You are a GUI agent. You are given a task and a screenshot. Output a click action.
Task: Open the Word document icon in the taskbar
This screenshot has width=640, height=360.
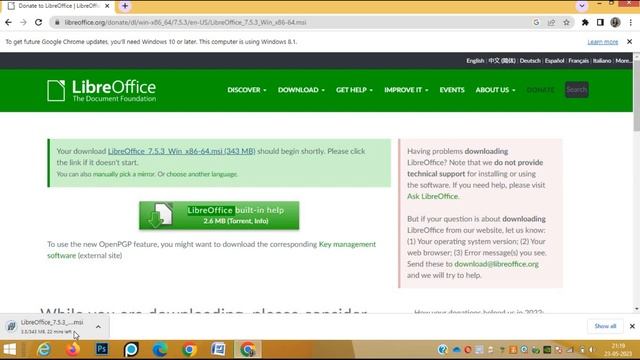[218, 349]
